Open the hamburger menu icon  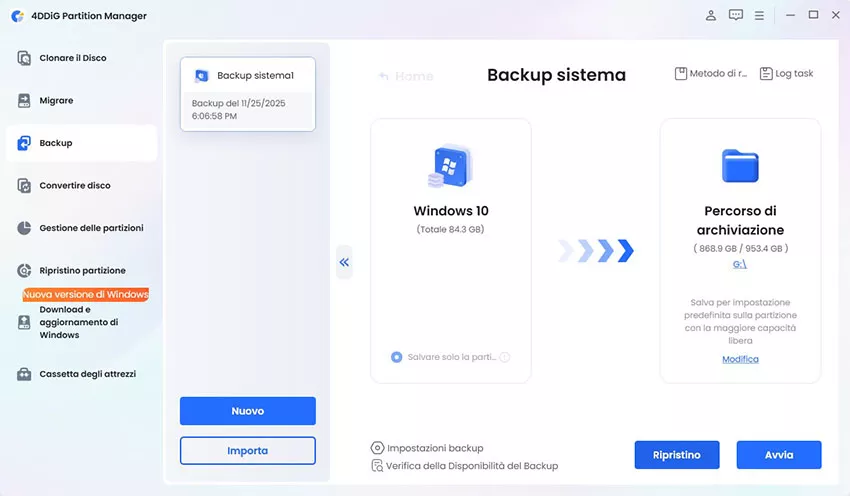pos(759,16)
